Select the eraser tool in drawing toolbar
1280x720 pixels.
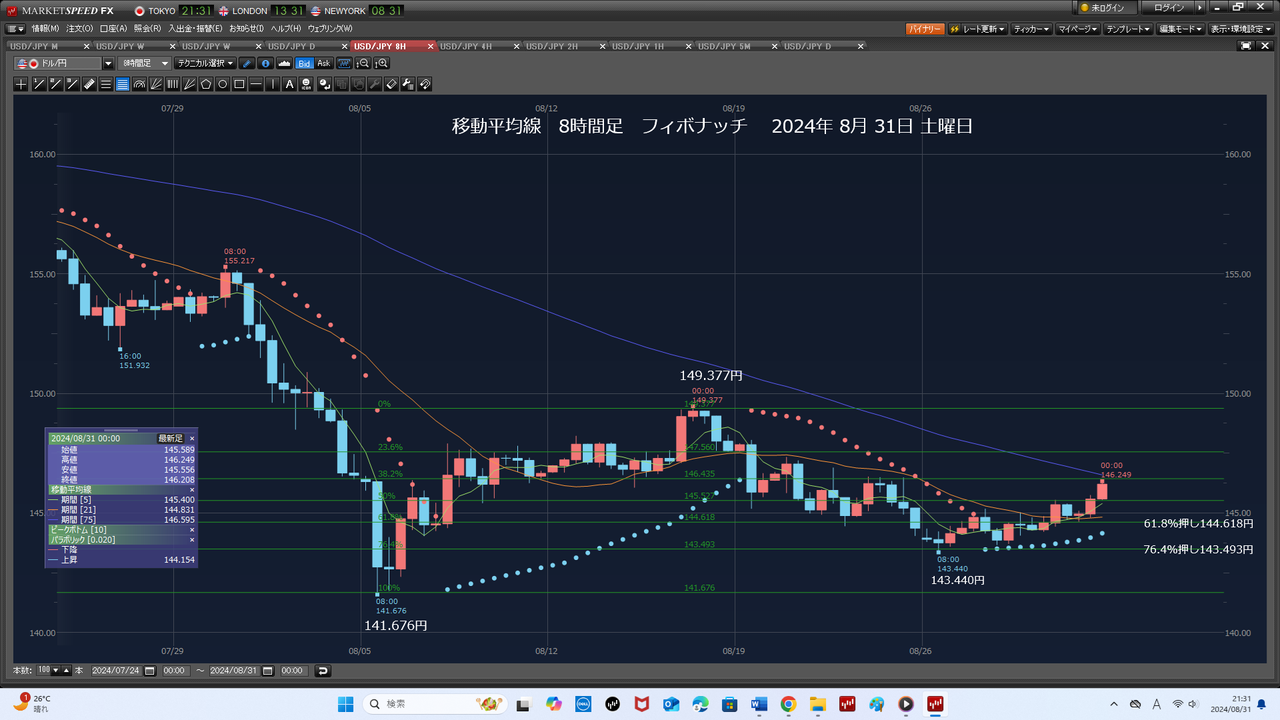coord(391,84)
